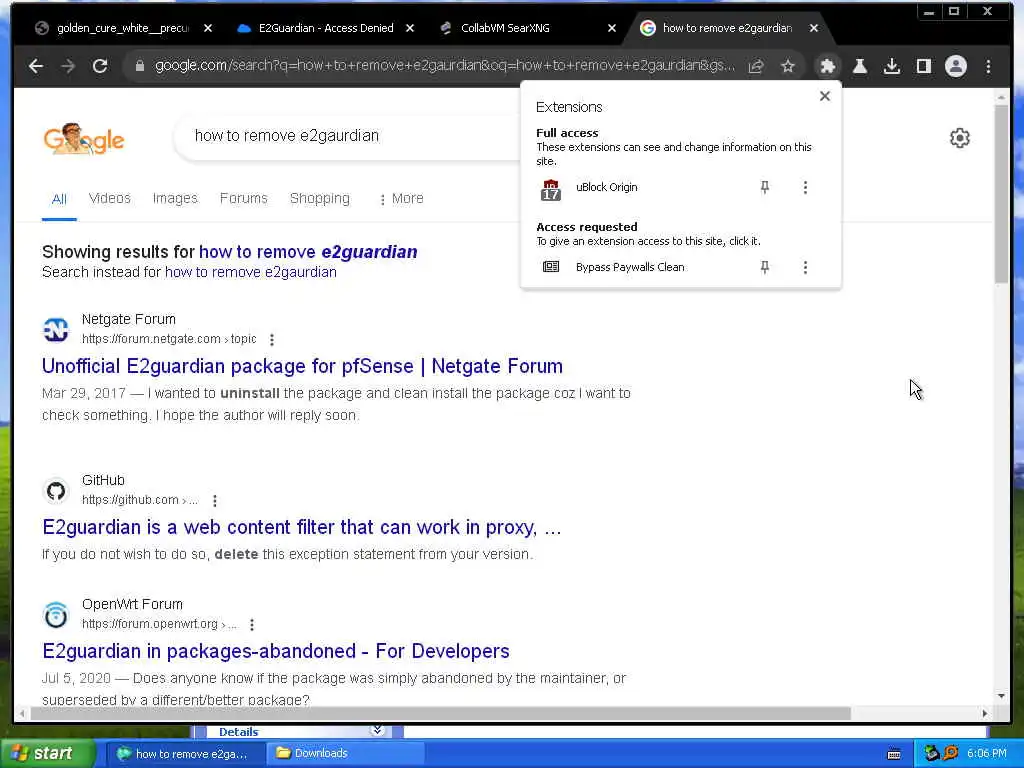The height and width of the screenshot is (768, 1024).
Task: Click the vertical scrollbar thumb
Action: [x=1001, y=193]
